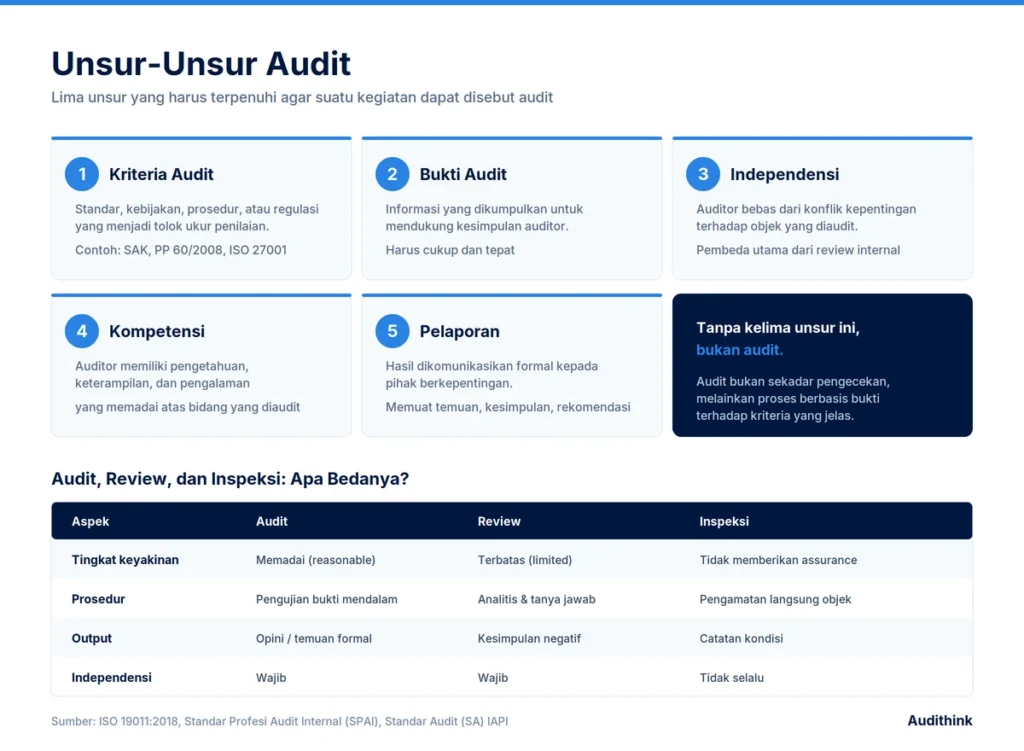The image size is (1024, 751).
Task: Click the Kriteria Audit description about Standar, kebijakan
Action: tap(197, 217)
